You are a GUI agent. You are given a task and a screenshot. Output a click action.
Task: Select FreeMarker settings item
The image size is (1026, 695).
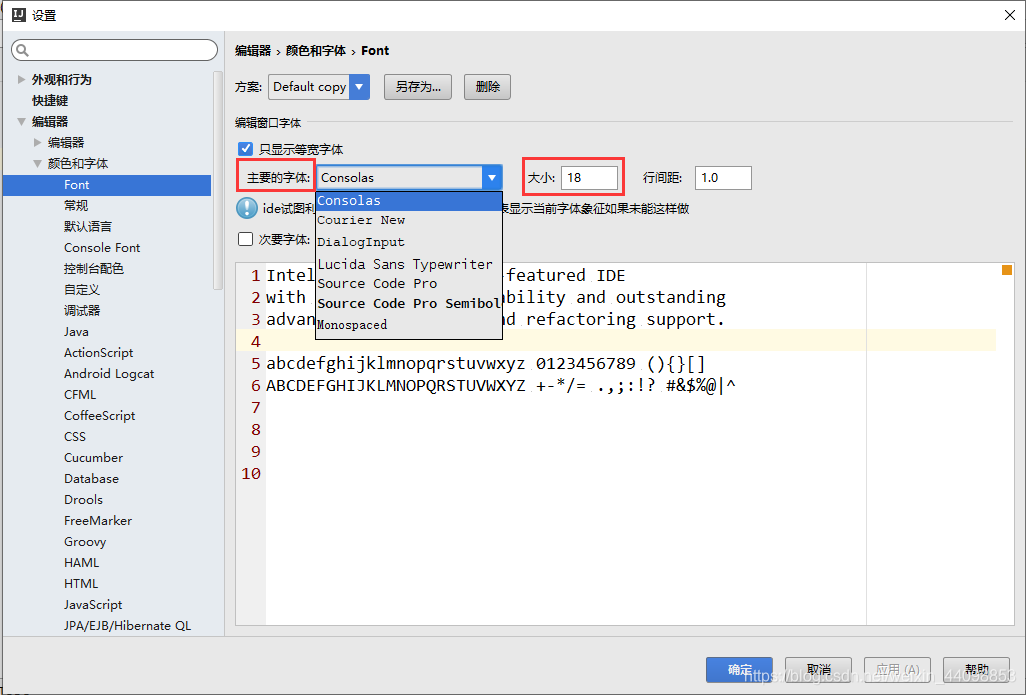(x=97, y=520)
